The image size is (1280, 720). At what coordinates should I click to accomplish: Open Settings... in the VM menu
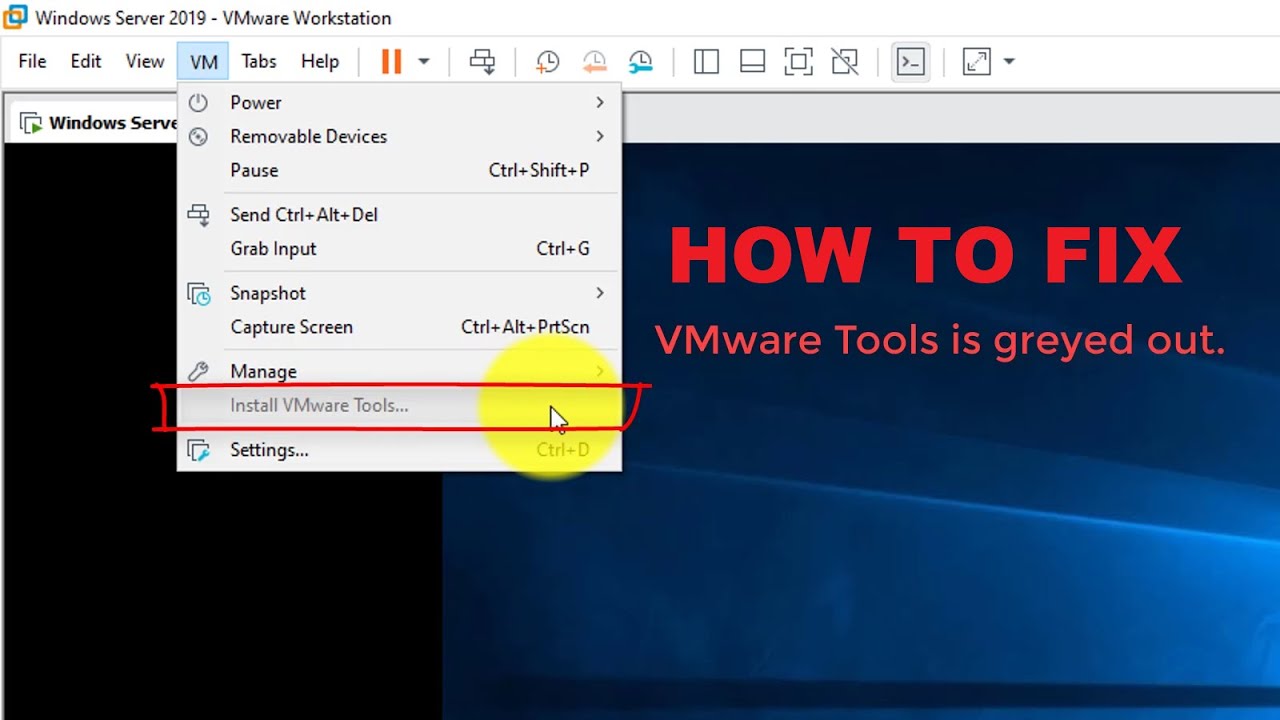pyautogui.click(x=269, y=450)
